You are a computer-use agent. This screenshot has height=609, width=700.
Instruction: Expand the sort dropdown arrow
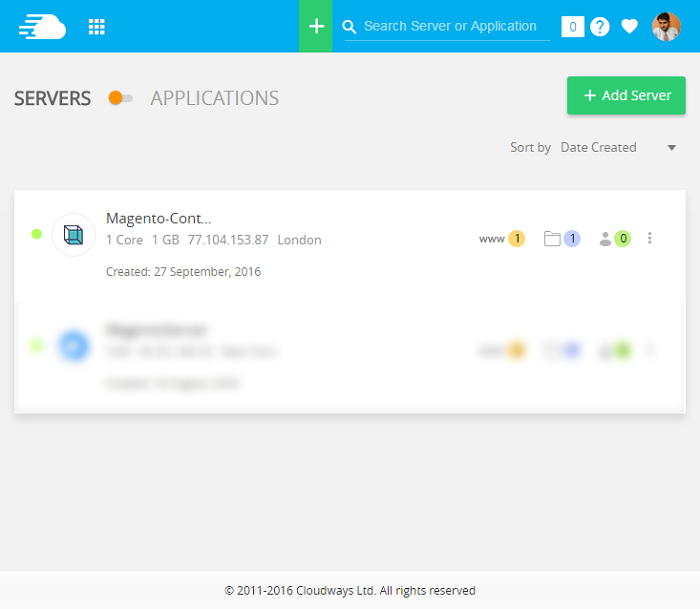671,148
